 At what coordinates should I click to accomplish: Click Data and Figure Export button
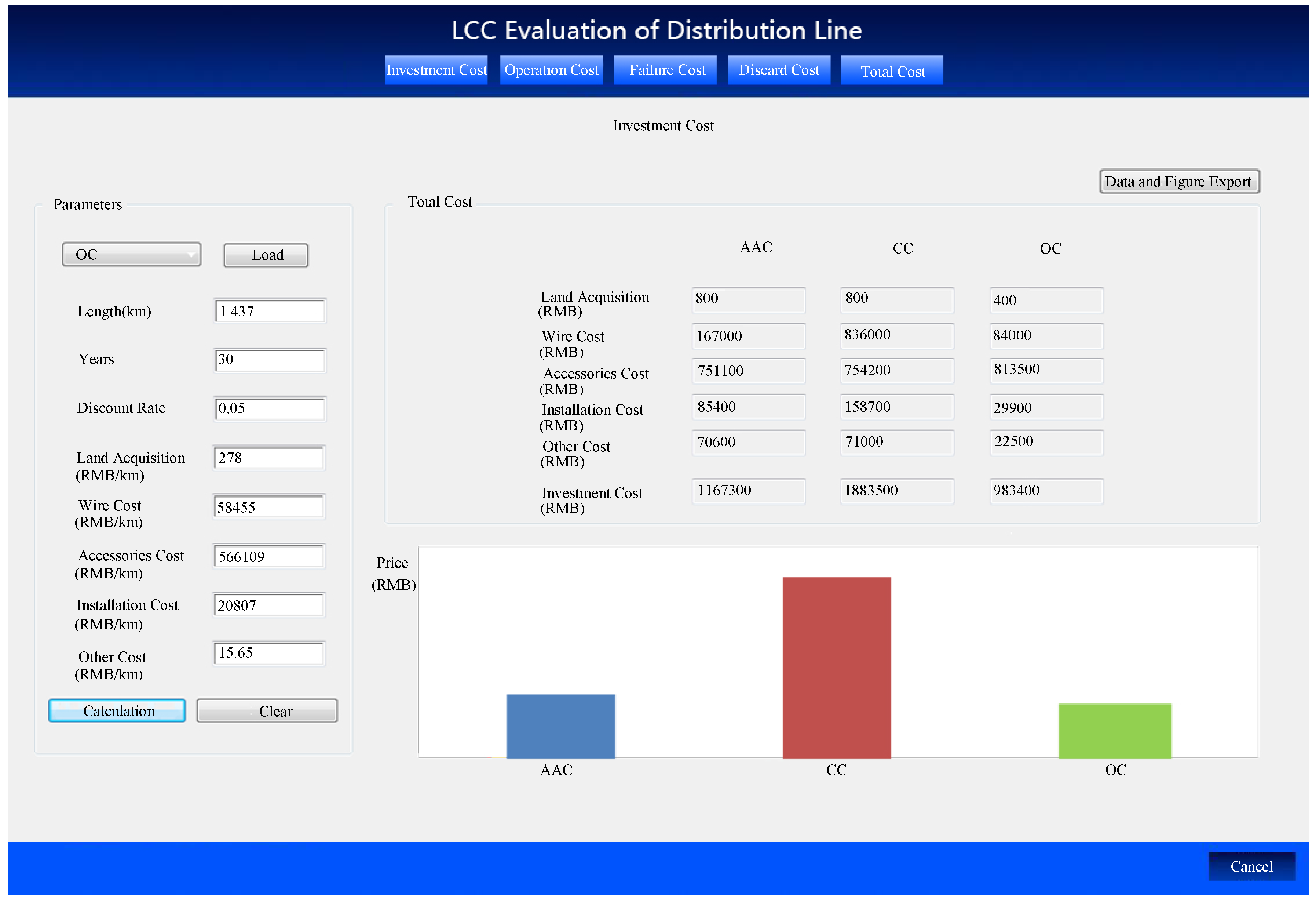1179,181
